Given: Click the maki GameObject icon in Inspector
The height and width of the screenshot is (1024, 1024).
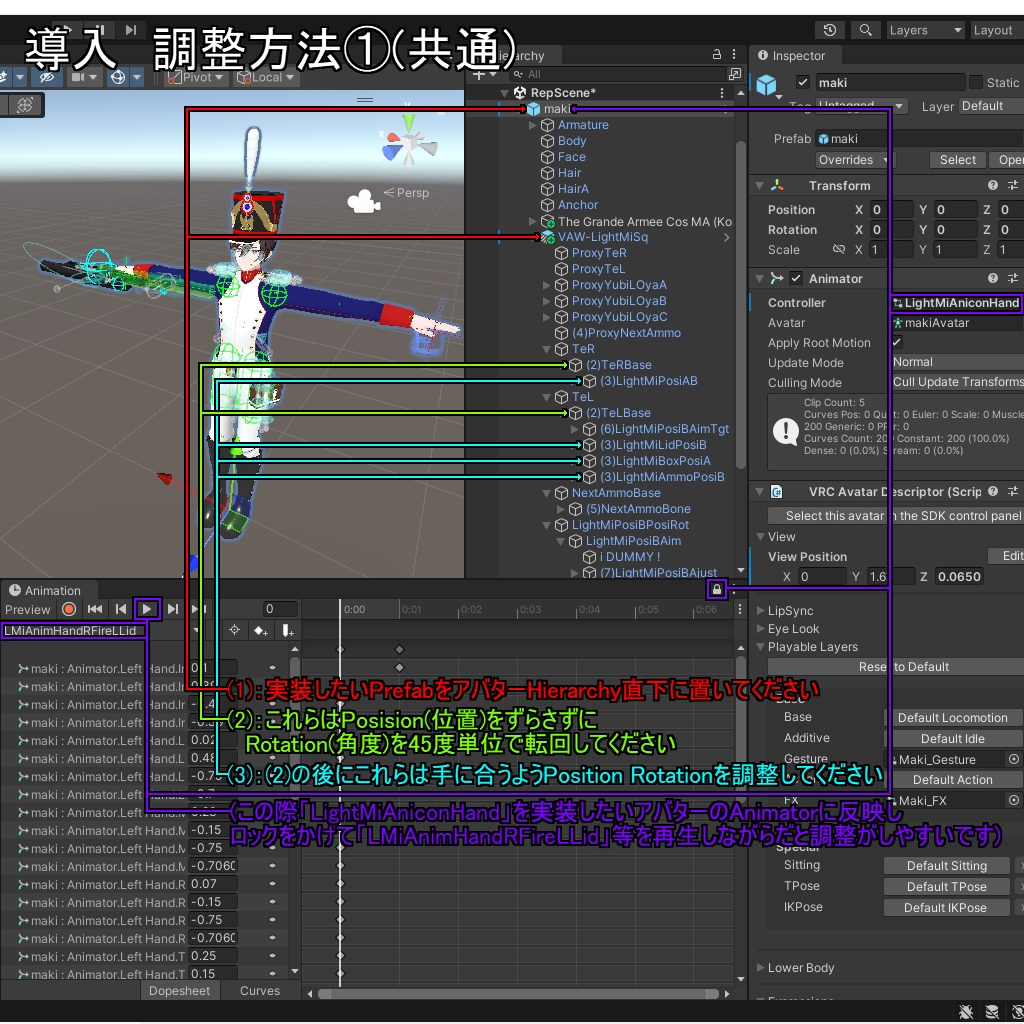Looking at the screenshot, I should [767, 85].
